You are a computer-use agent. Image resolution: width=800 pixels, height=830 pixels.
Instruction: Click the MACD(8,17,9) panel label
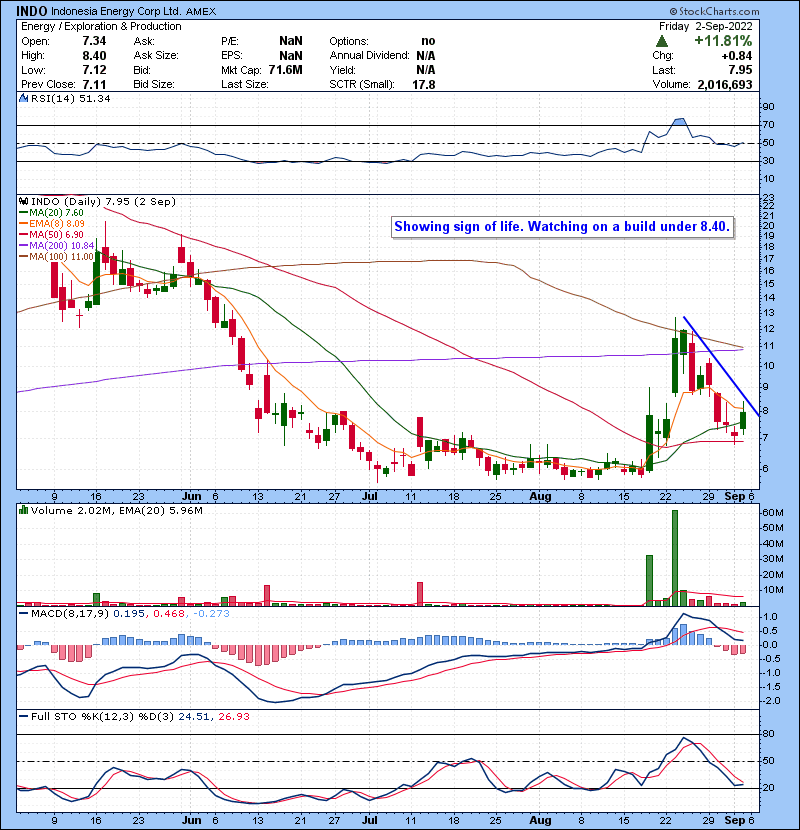coord(70,614)
